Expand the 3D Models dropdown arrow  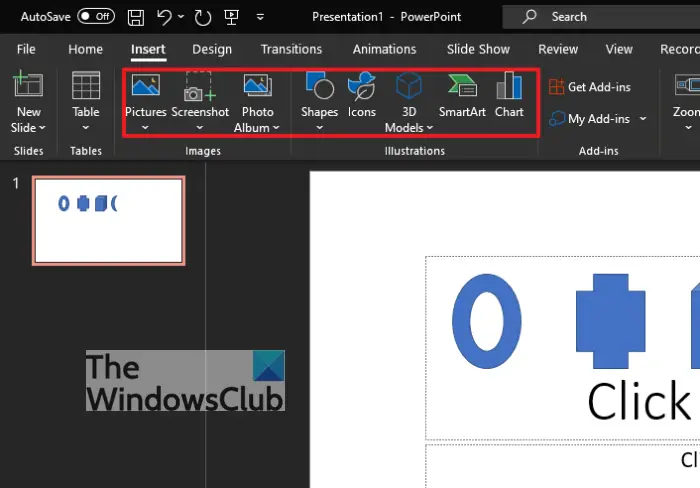(x=430, y=128)
